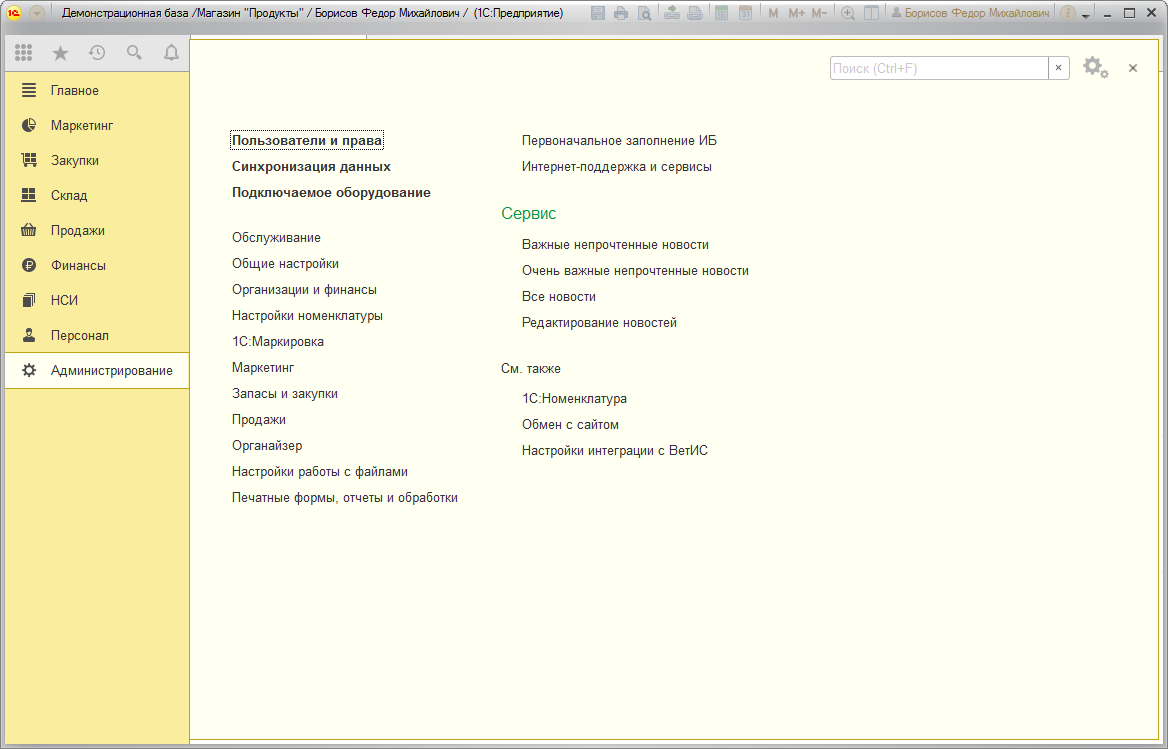Open Интернет-поддержка и сервисы link

point(617,166)
